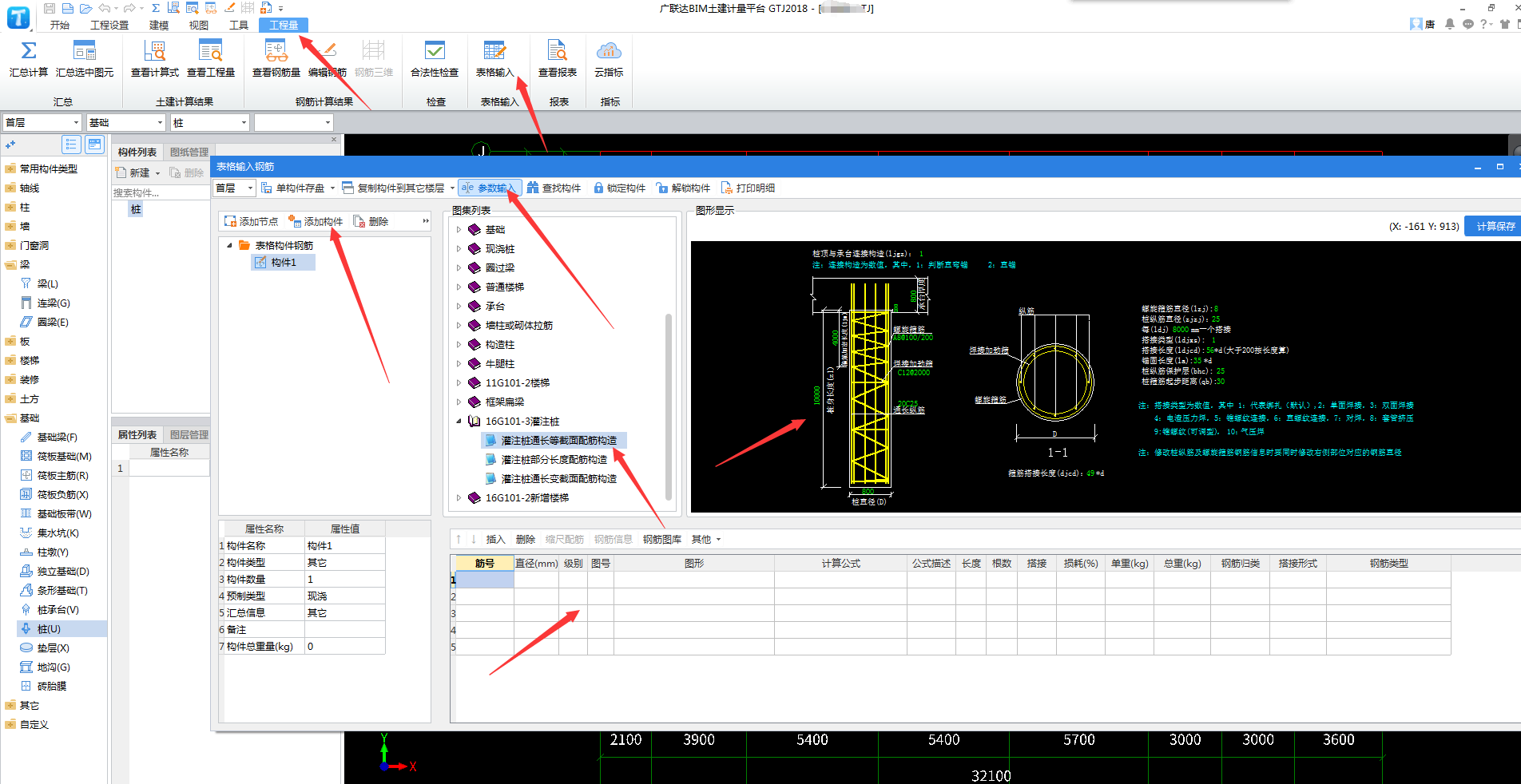Open 云指标 cloud icon

coord(609,51)
